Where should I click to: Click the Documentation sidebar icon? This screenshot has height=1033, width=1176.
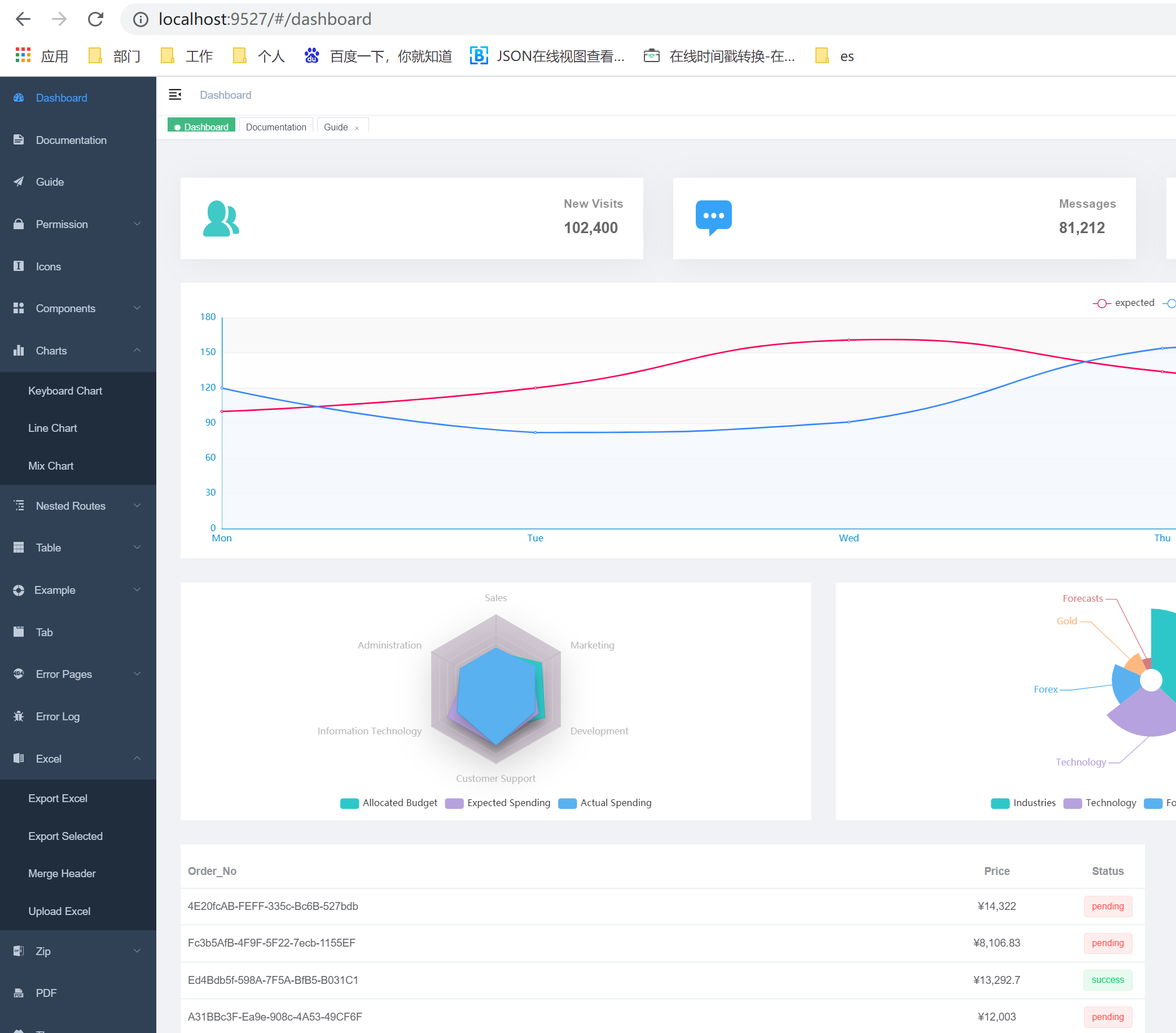pyautogui.click(x=19, y=140)
